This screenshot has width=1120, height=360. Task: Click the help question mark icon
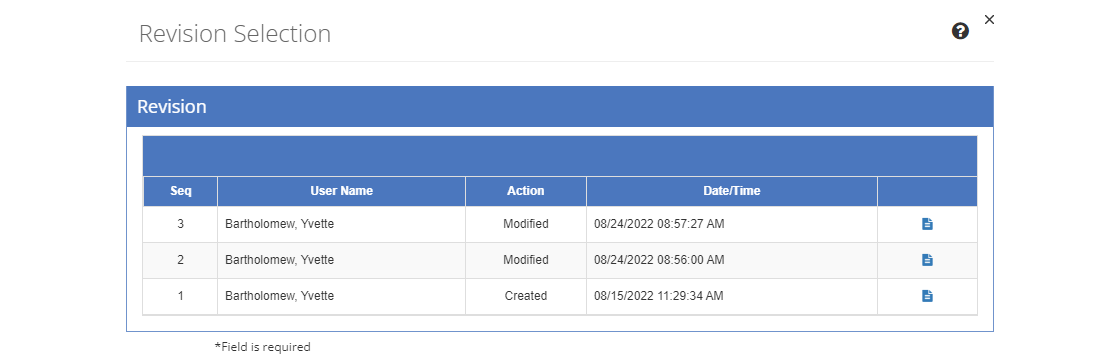pyautogui.click(x=961, y=31)
